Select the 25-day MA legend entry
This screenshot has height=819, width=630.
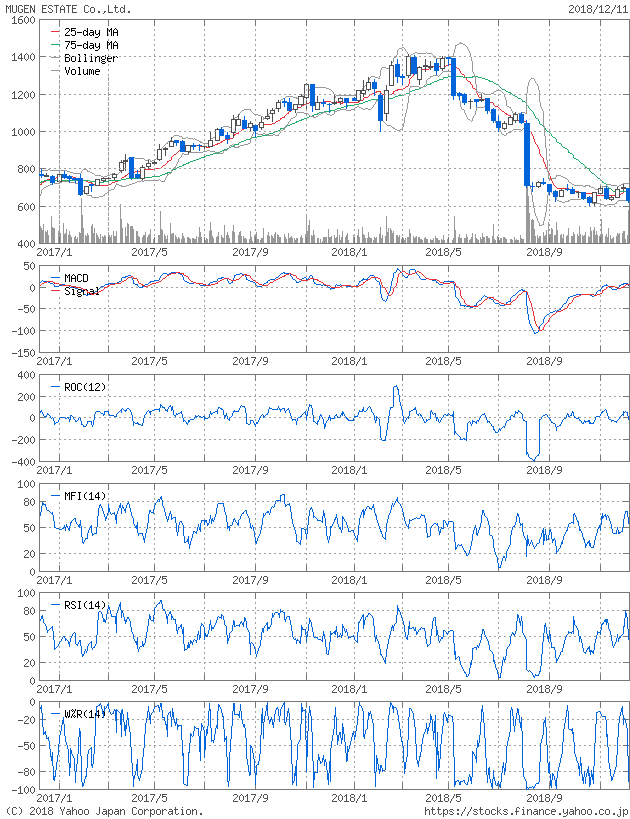pyautogui.click(x=91, y=32)
